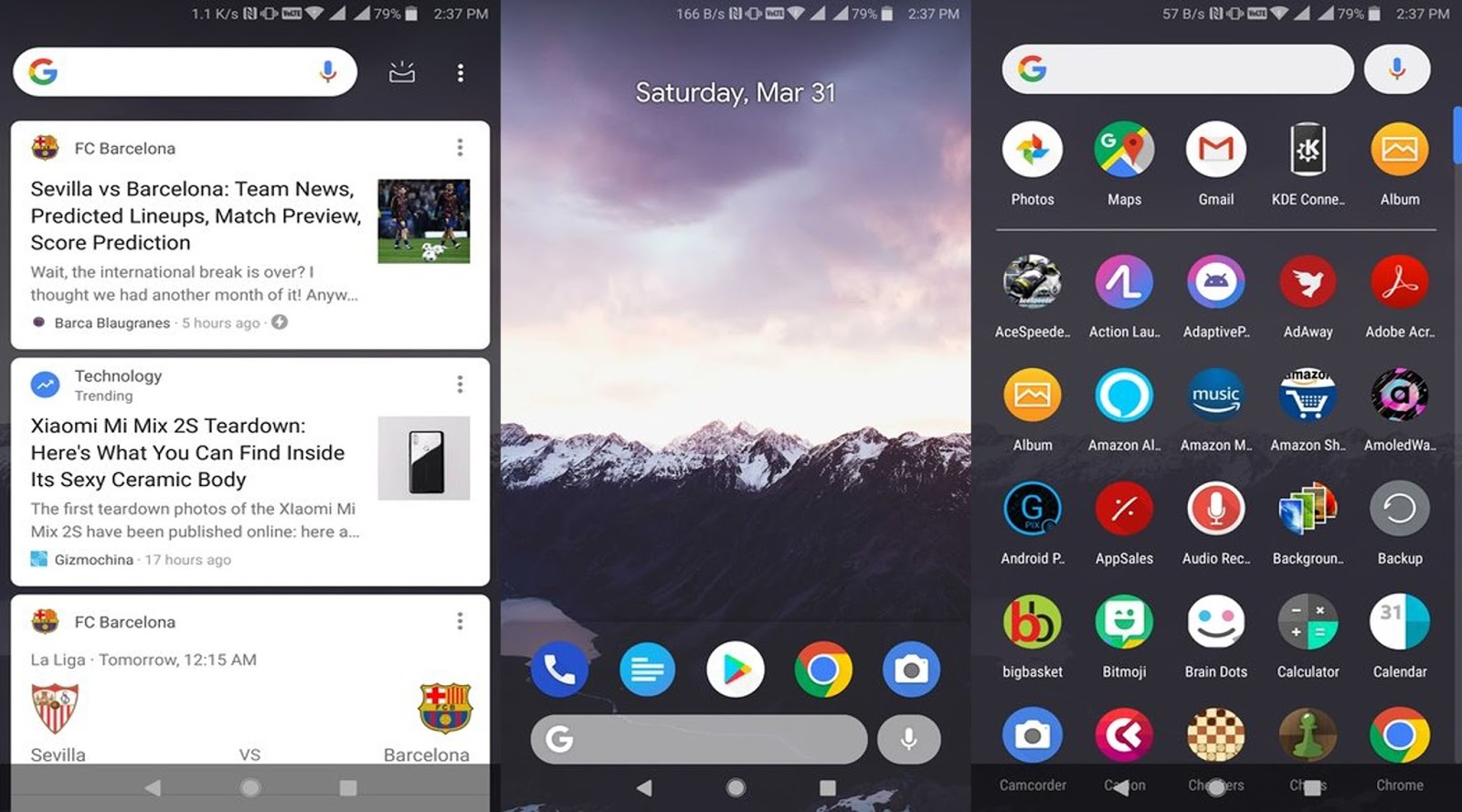Viewport: 1462px width, 812px height.
Task: Open the overflow menu beside the feed search bar
Action: [461, 72]
